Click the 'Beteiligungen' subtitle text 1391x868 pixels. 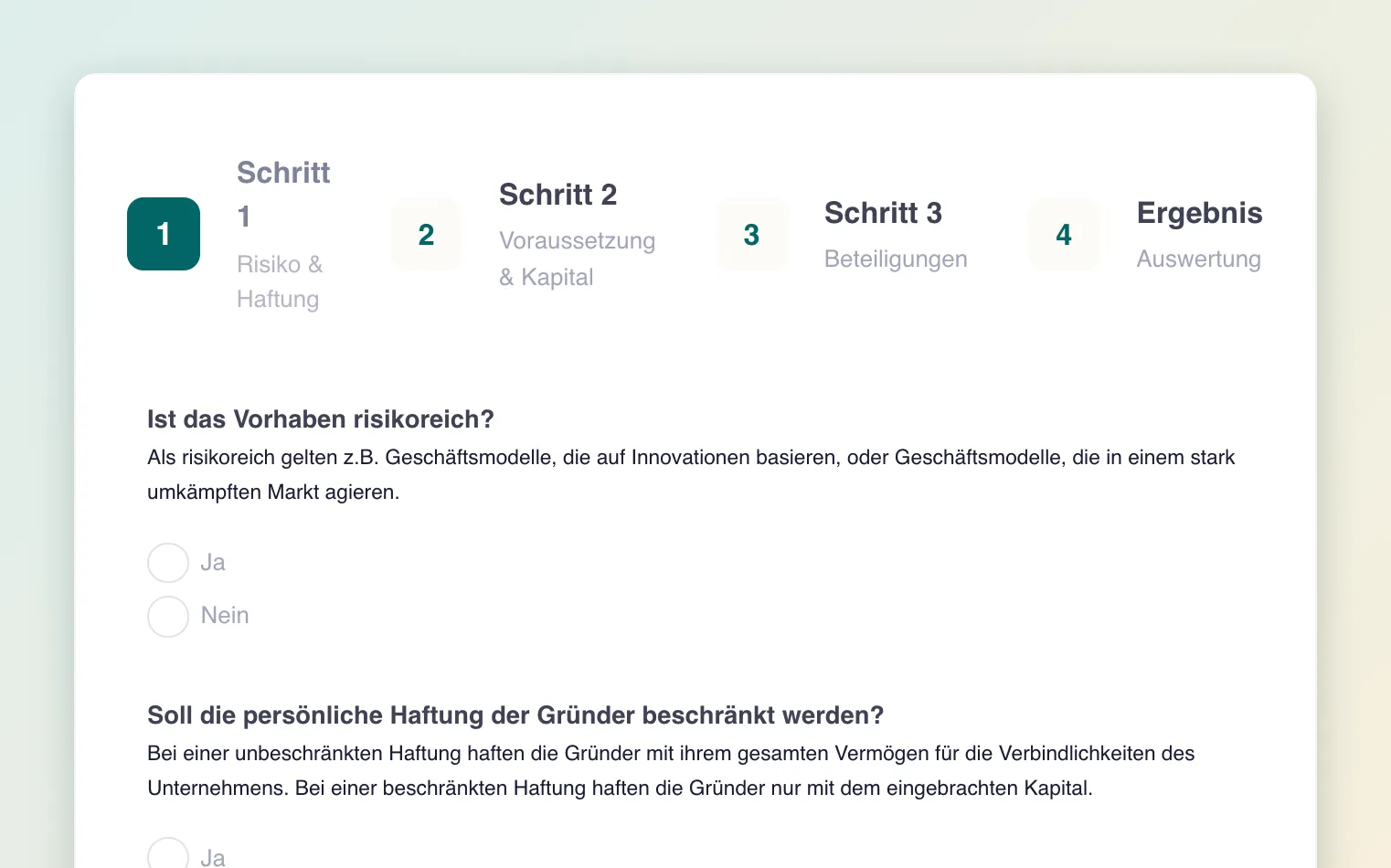pyautogui.click(x=896, y=259)
